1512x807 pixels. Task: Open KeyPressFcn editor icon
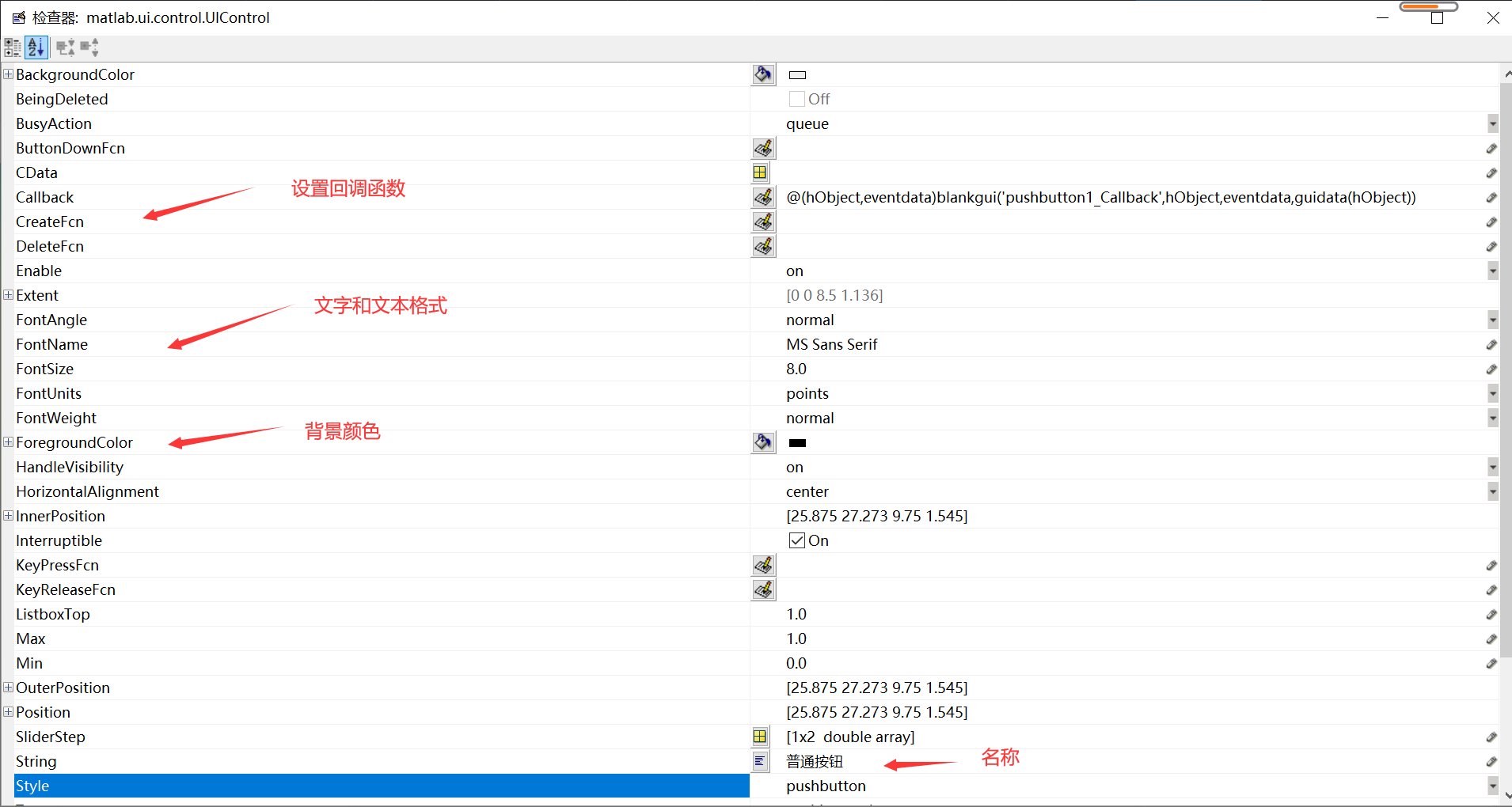click(763, 565)
